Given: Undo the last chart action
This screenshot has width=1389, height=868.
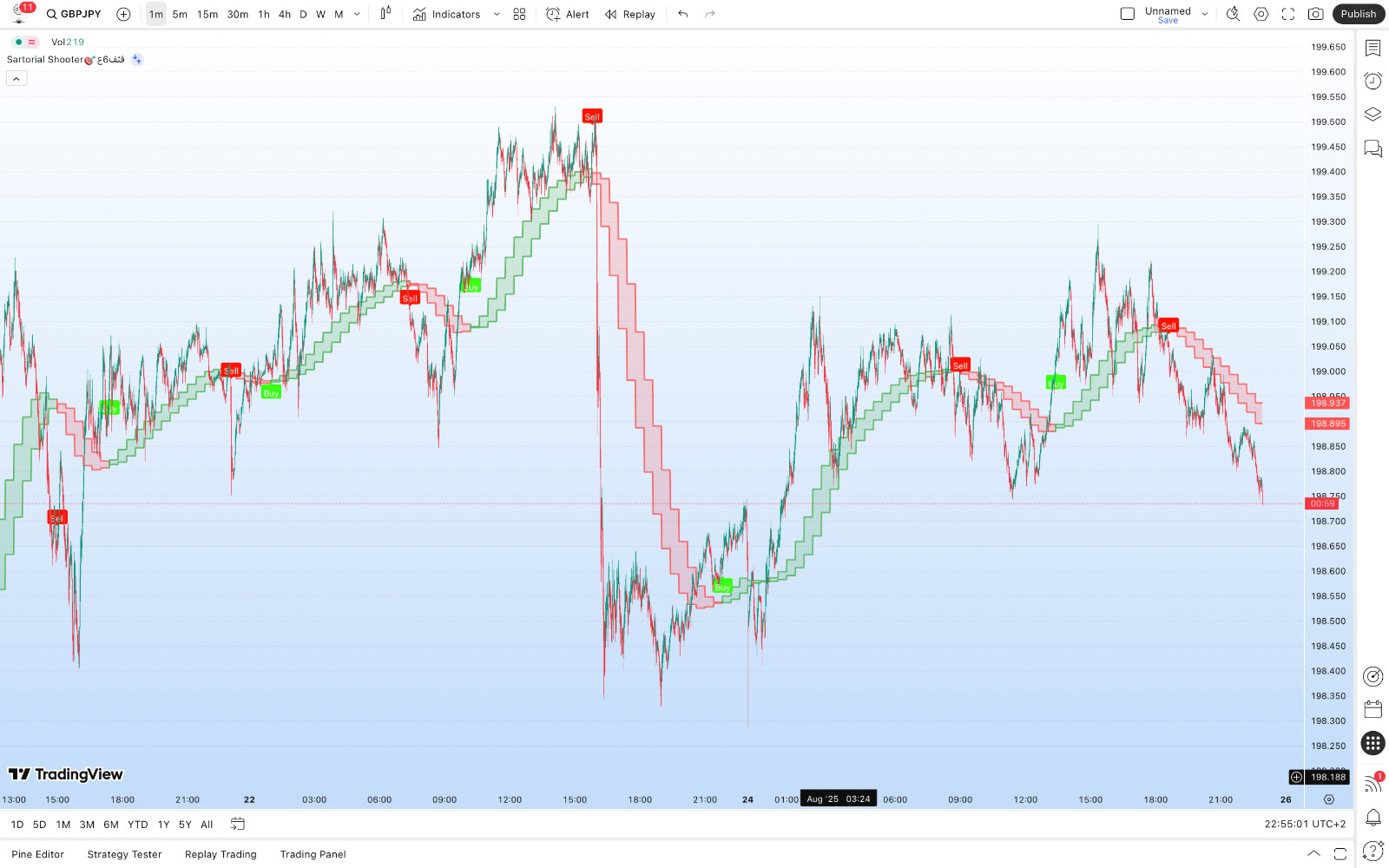Looking at the screenshot, I should [683, 14].
